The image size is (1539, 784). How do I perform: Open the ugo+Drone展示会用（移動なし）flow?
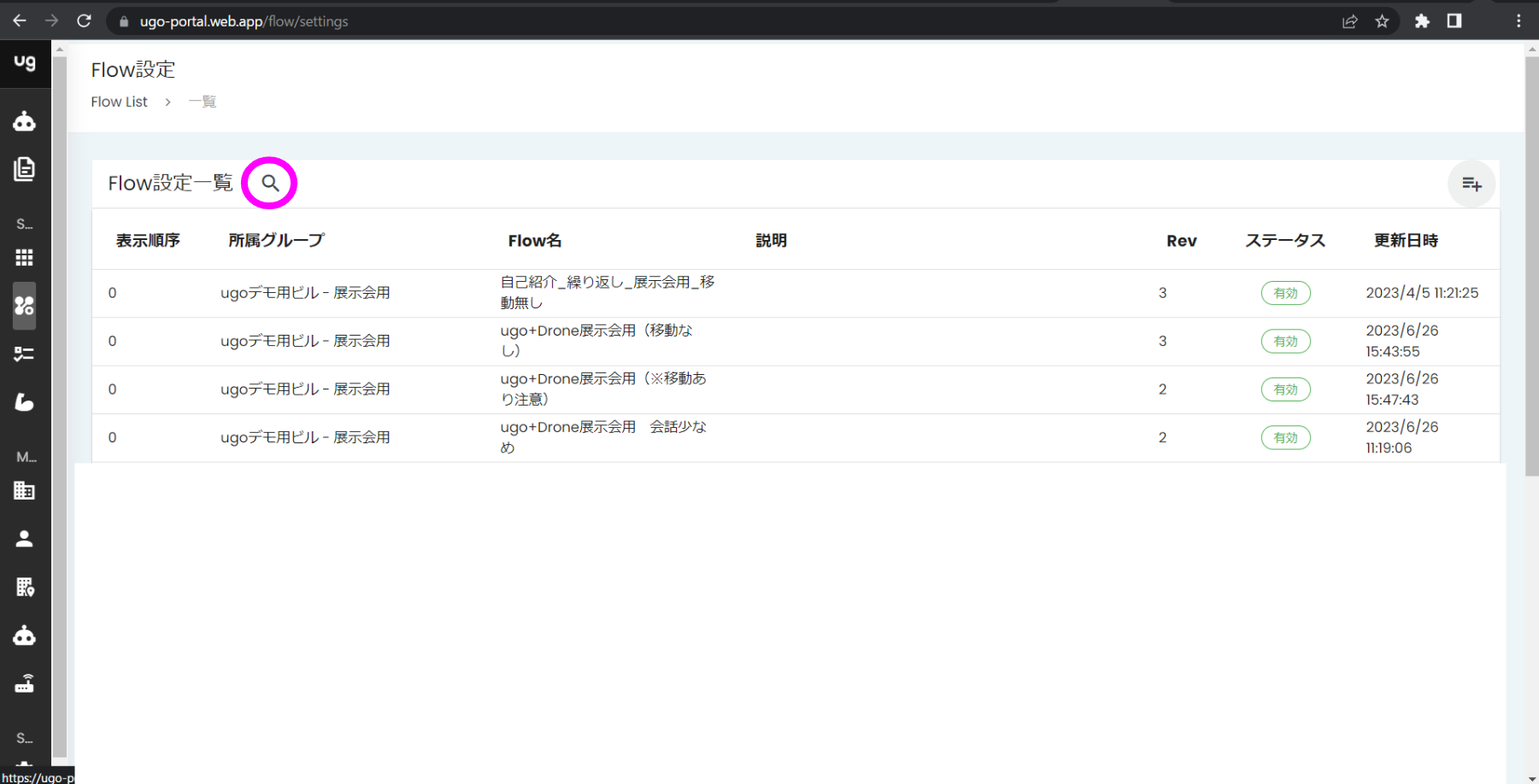coord(596,340)
